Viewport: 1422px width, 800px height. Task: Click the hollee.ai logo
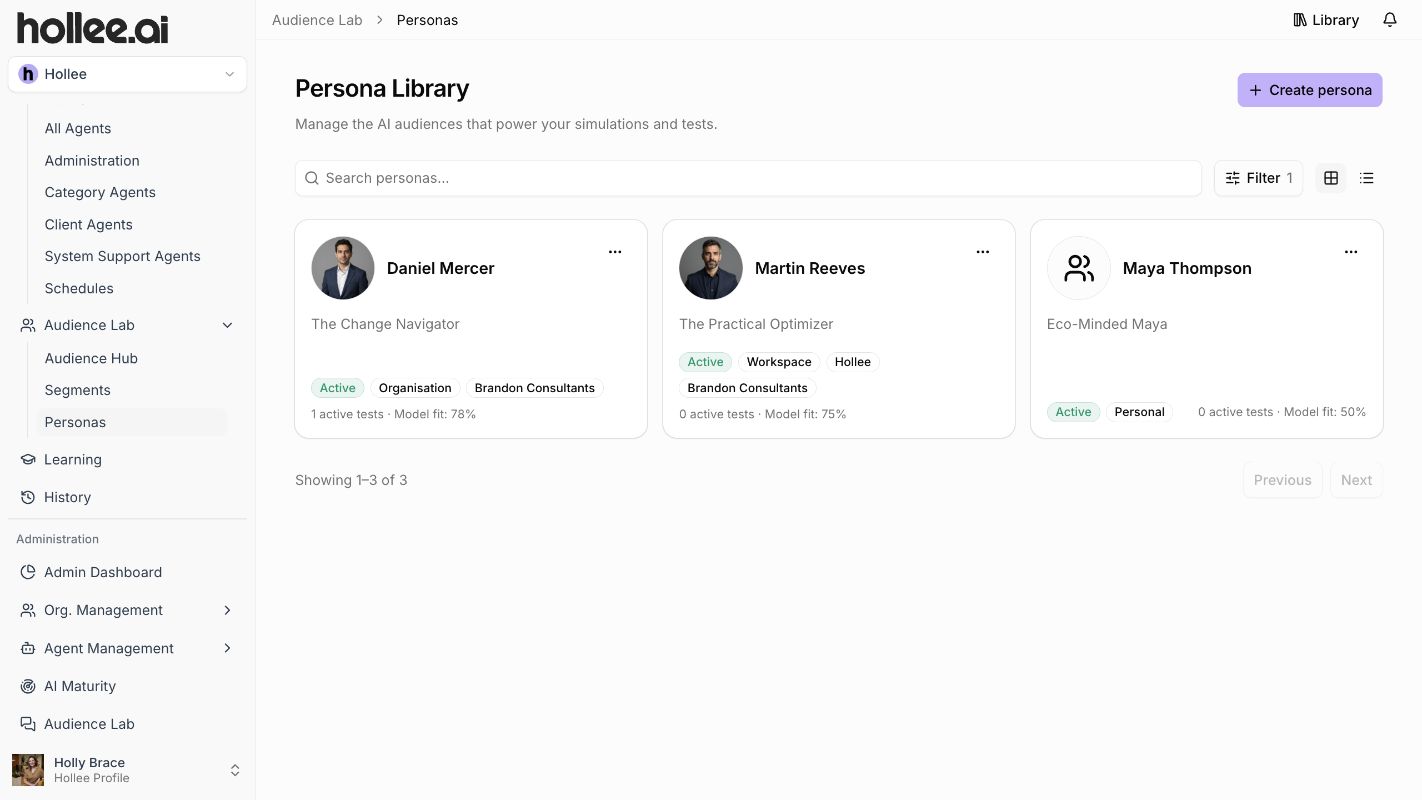[93, 27]
